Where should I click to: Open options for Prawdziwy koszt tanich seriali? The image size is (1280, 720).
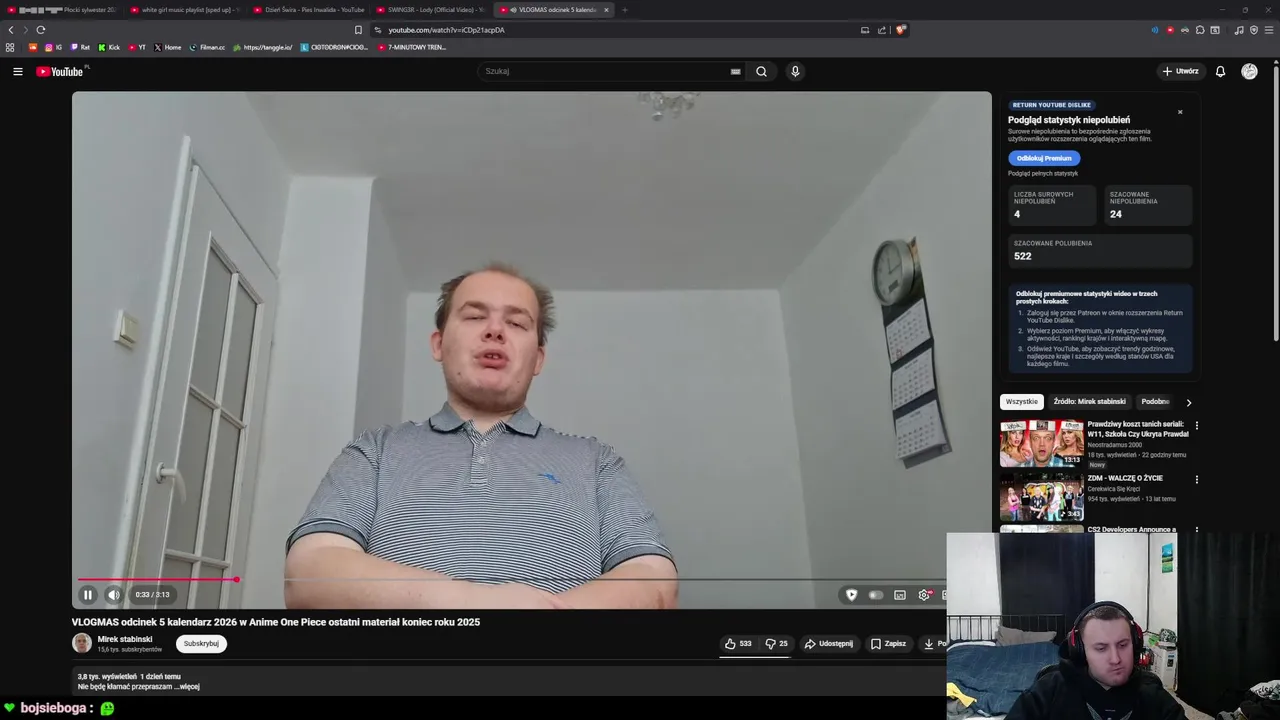tap(1196, 426)
